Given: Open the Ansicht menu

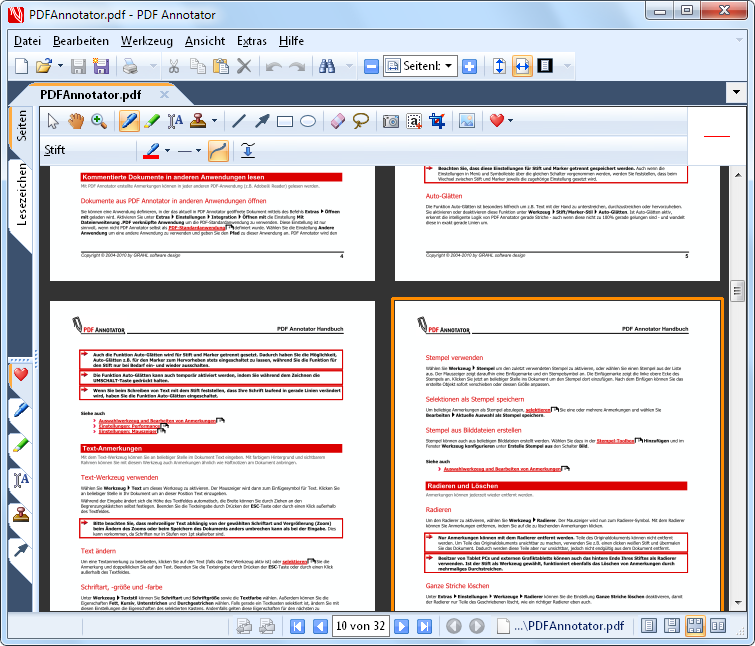Looking at the screenshot, I should (x=205, y=41).
